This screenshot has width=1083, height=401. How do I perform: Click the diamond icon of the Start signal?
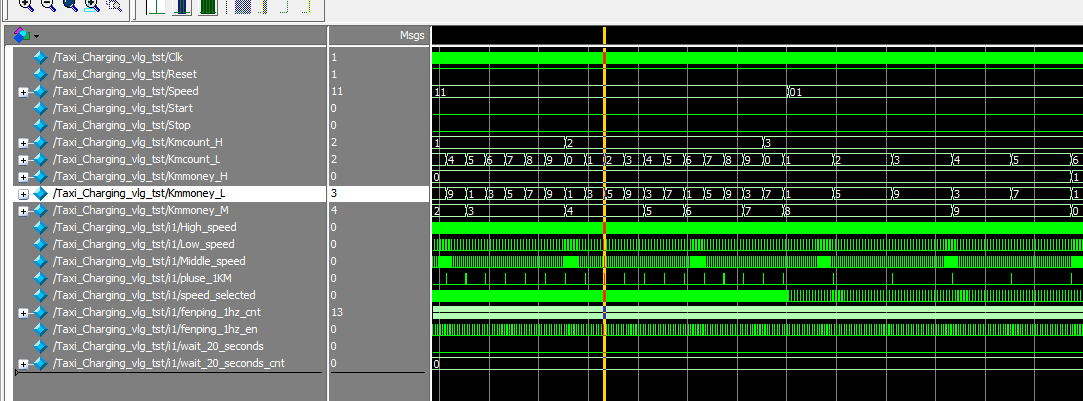[41, 108]
